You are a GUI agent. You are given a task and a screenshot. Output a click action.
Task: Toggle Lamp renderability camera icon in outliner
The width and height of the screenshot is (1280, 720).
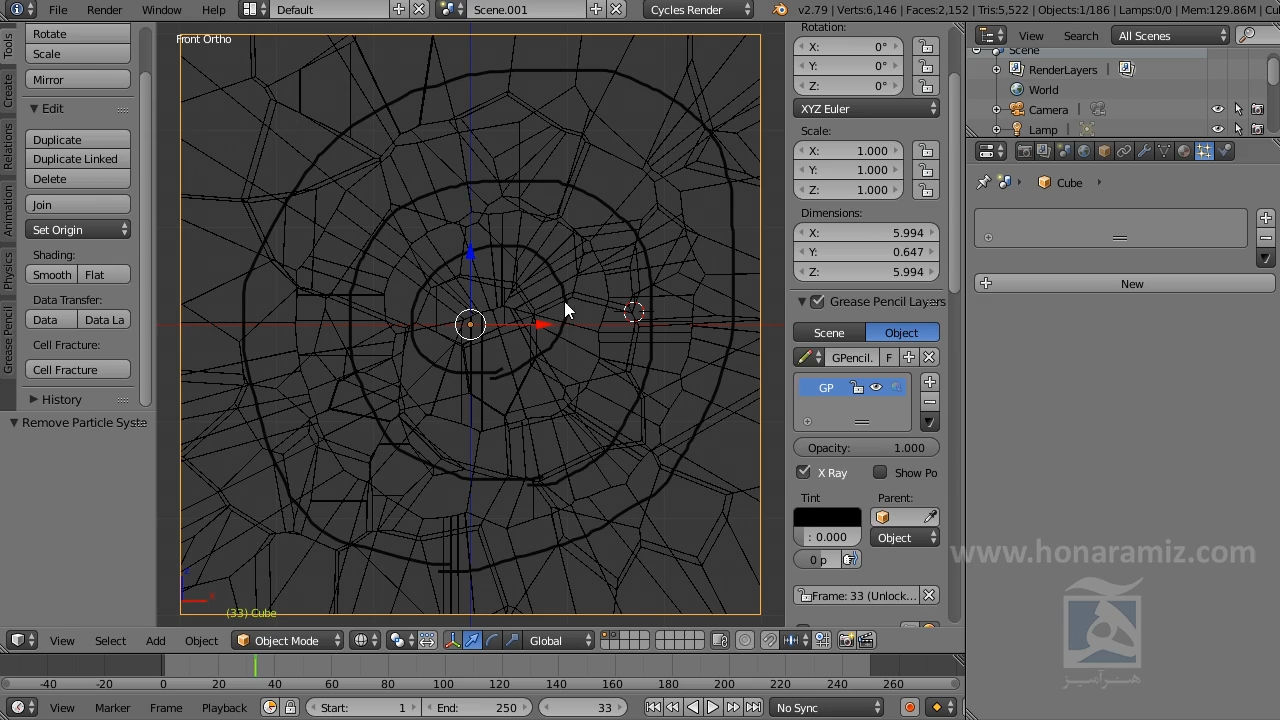coord(1258,129)
